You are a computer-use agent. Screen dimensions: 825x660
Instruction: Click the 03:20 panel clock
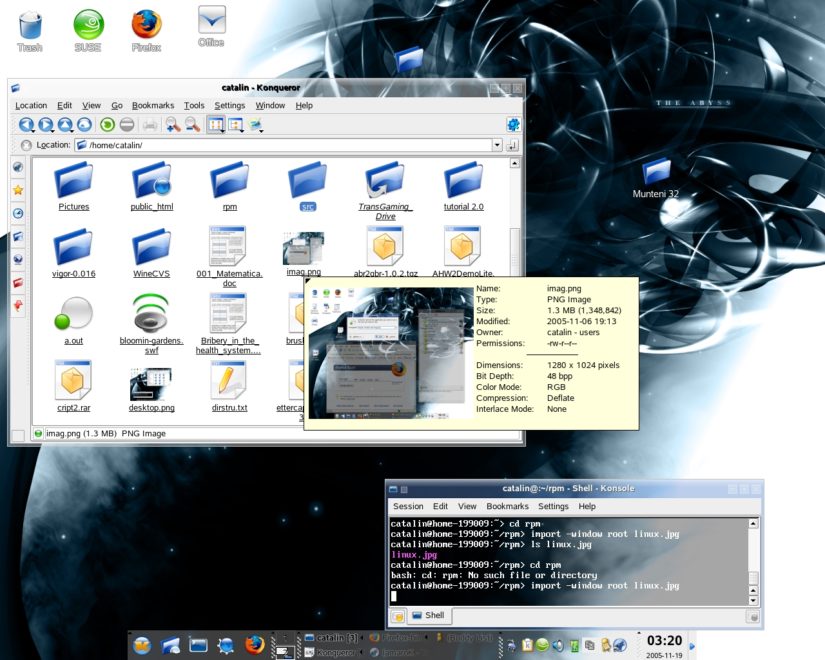[664, 641]
